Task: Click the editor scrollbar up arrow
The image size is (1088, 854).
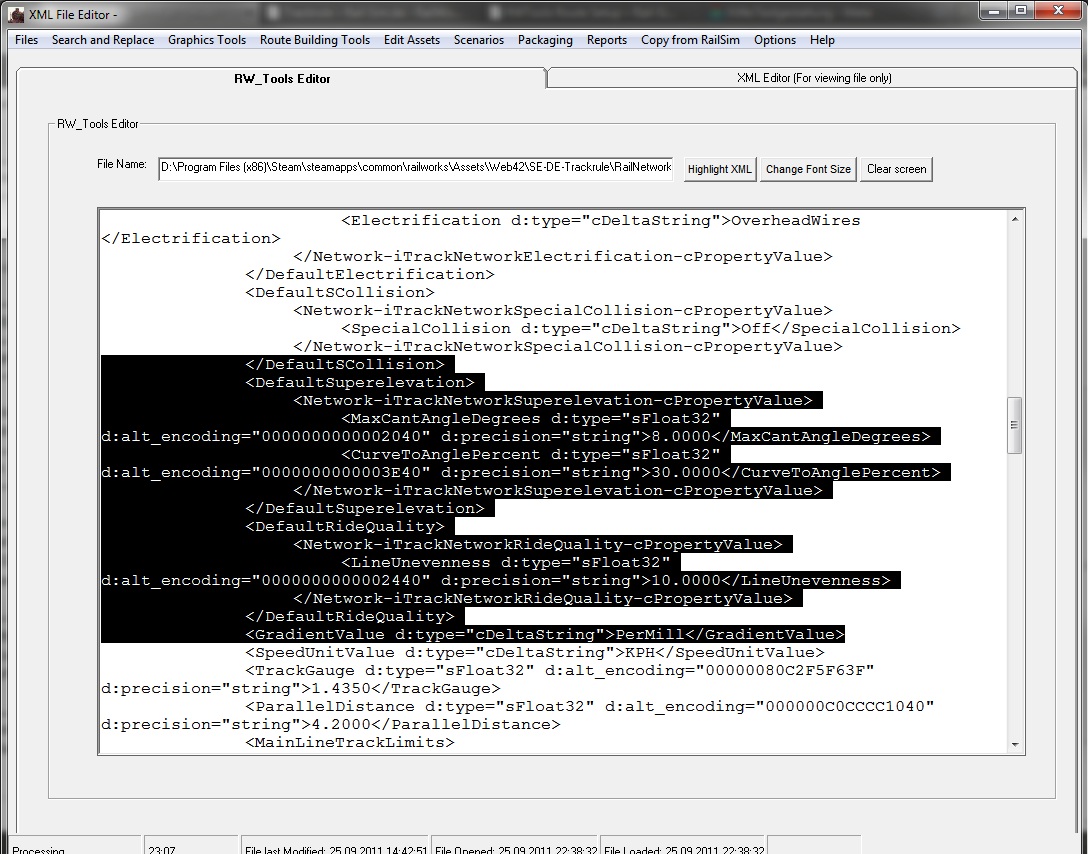Action: pyautogui.click(x=1014, y=219)
